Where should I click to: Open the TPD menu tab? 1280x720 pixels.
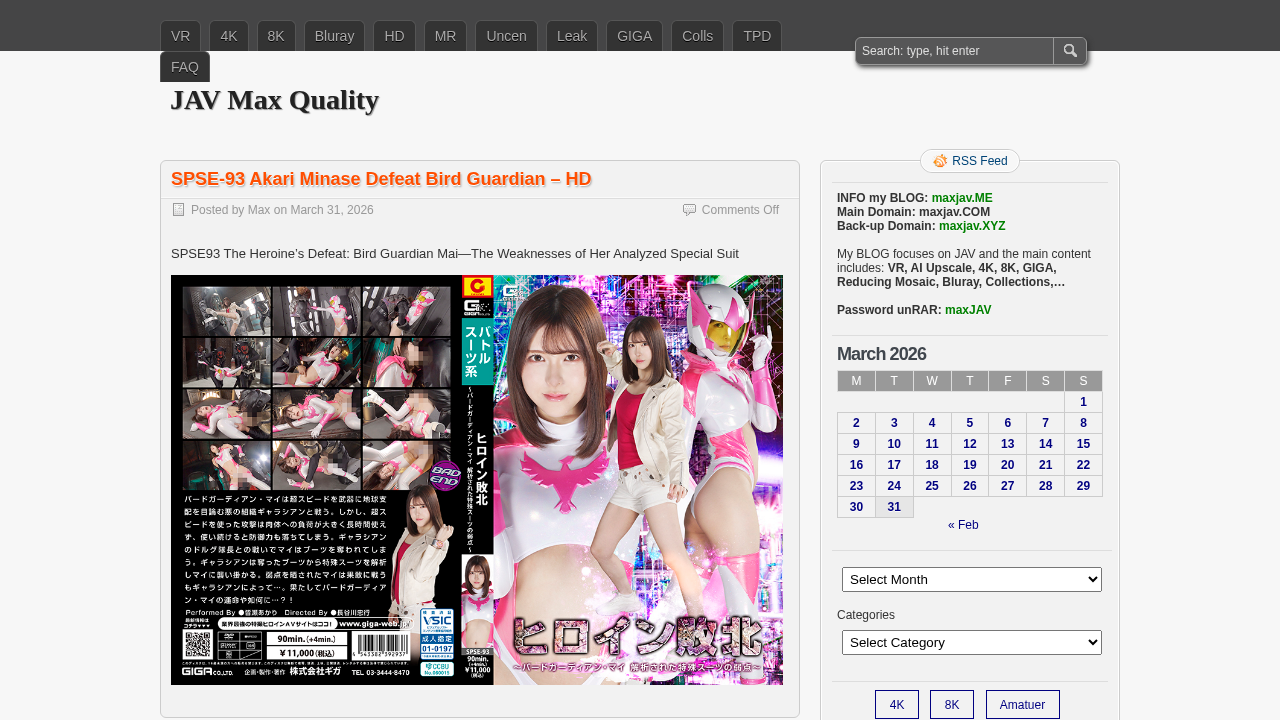pyautogui.click(x=757, y=36)
